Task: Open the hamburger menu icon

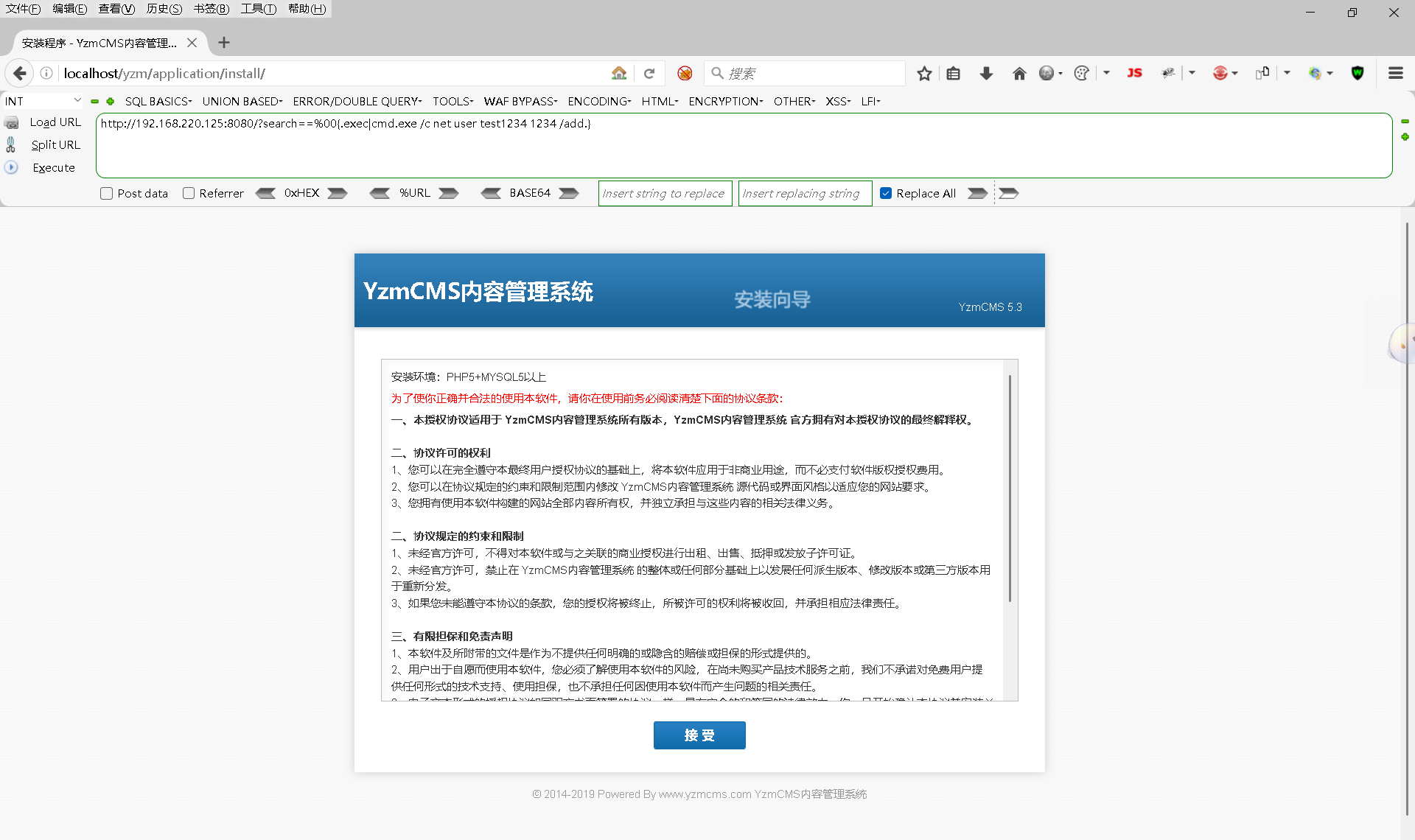Action: click(1395, 73)
